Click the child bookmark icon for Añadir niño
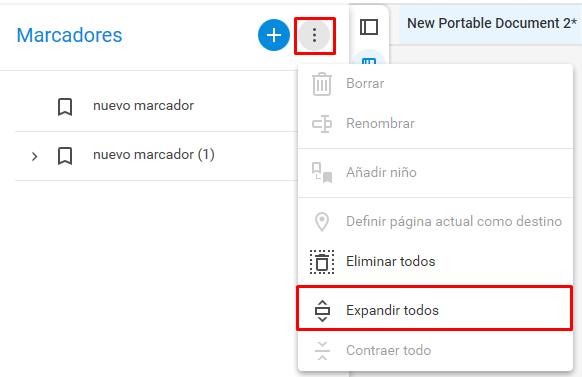The image size is (582, 377). point(322,173)
